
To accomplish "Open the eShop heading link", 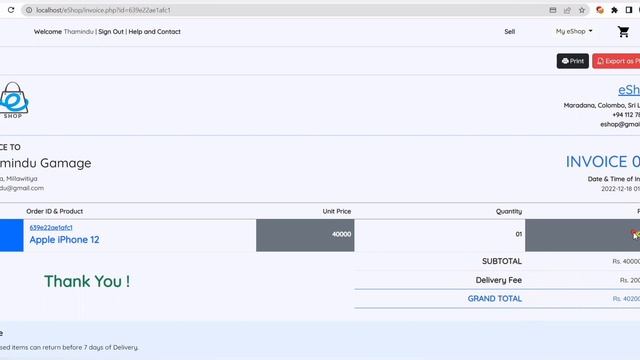I will click(629, 90).
